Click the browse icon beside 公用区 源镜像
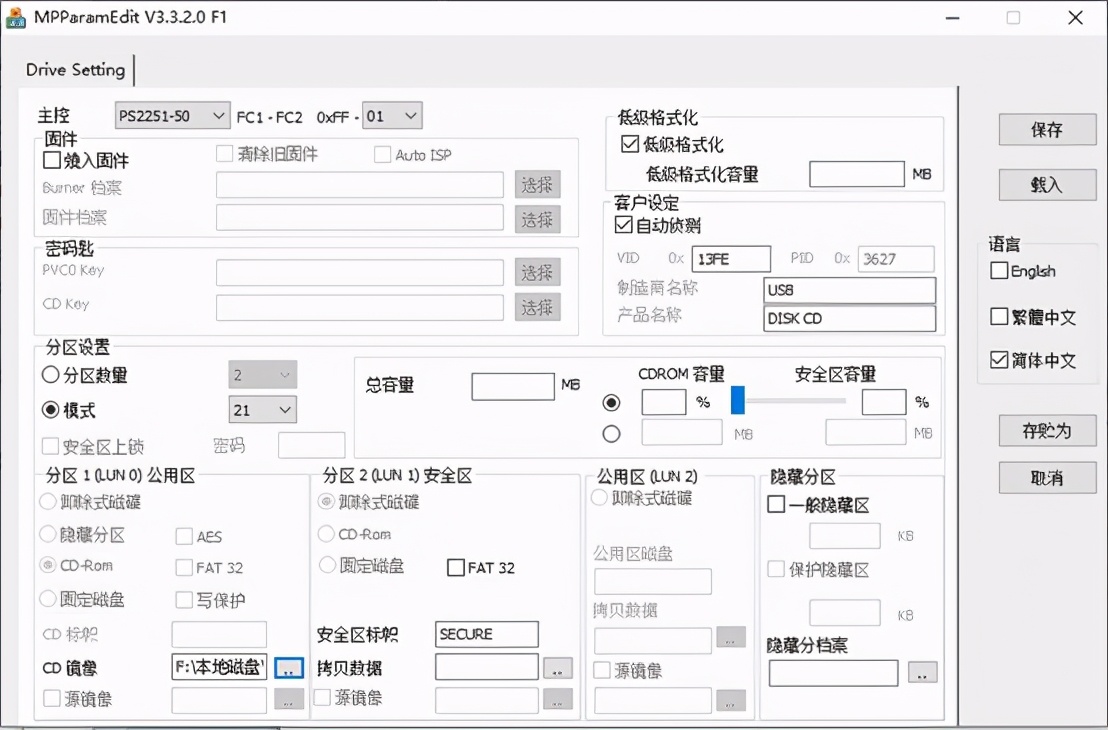The height and width of the screenshot is (730, 1108). pyautogui.click(x=730, y=700)
